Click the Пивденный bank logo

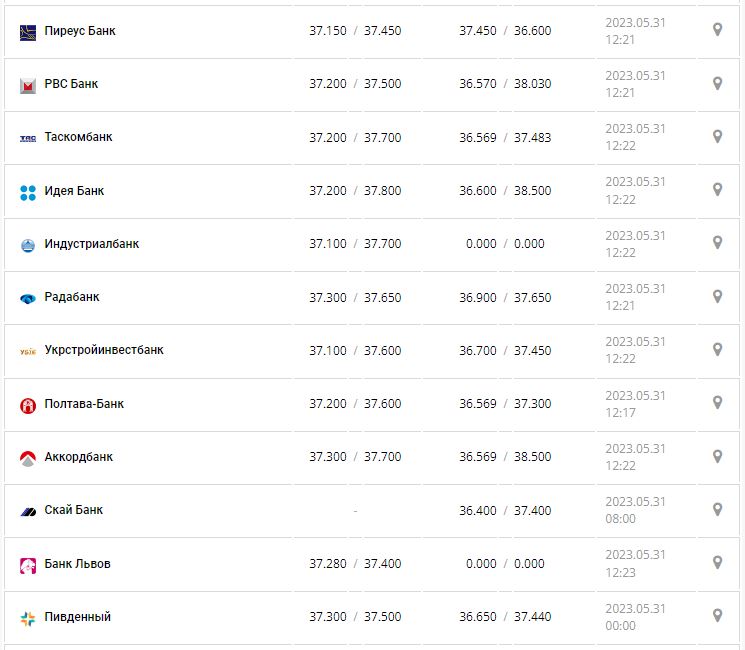tap(28, 618)
